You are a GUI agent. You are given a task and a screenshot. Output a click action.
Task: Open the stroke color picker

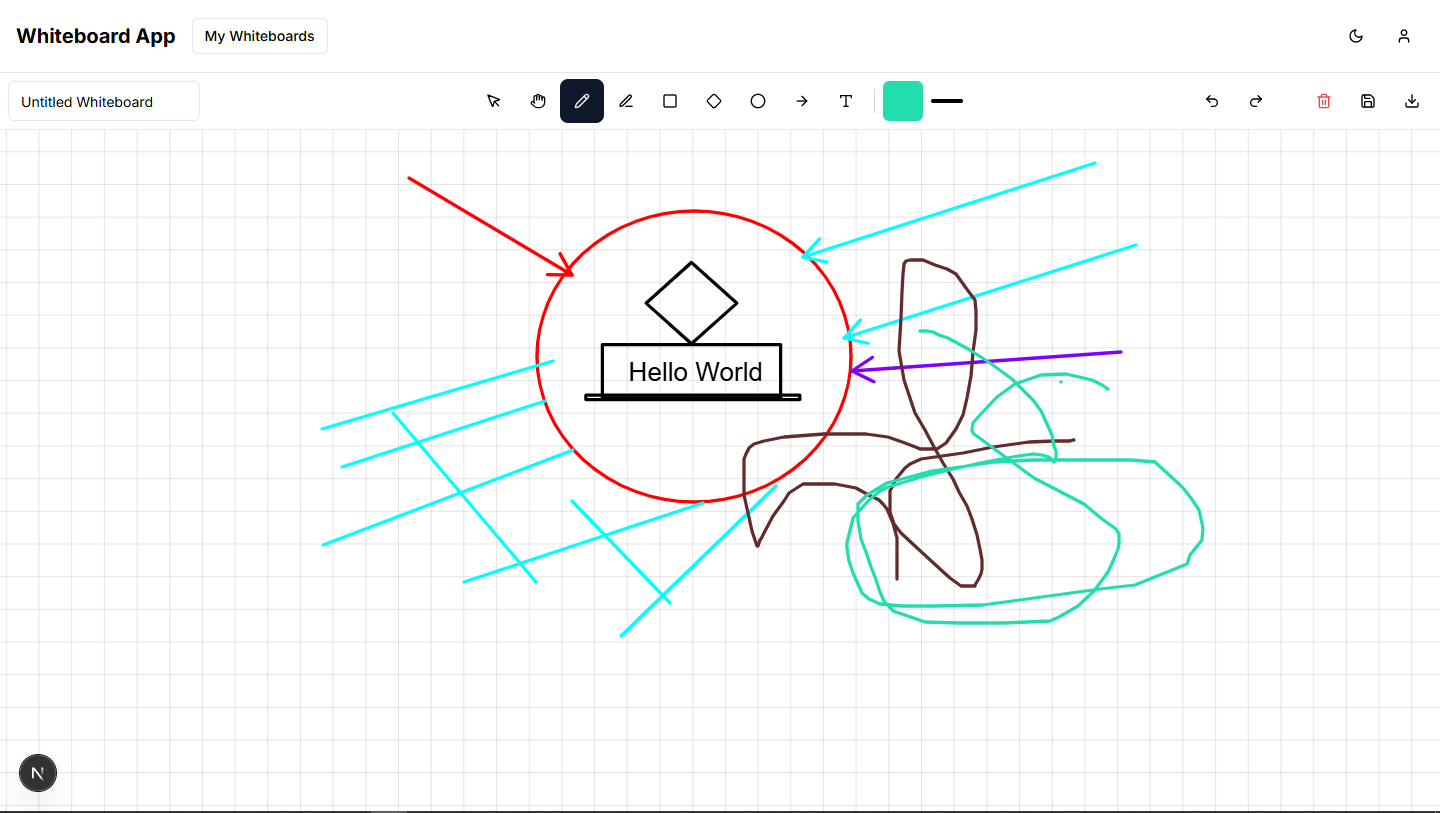coord(903,101)
